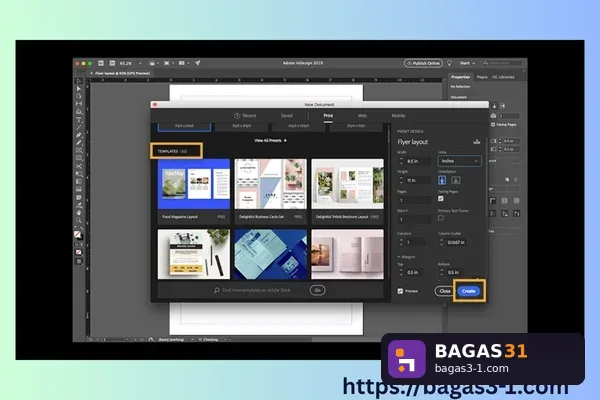
Task: Open the View Options dropdown in top bar
Action: click(154, 63)
